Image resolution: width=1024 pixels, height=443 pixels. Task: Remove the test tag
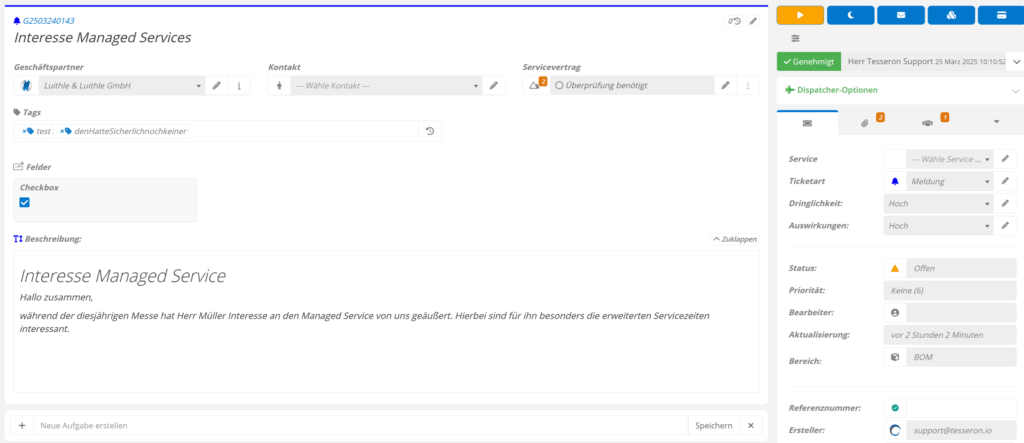(x=24, y=131)
